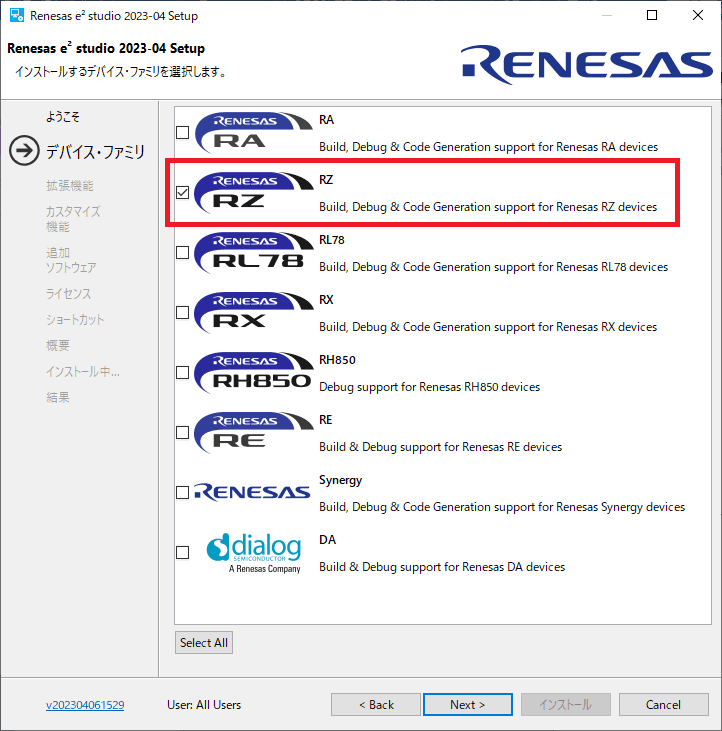The height and width of the screenshot is (731, 722).
Task: Cancel the setup wizard
Action: [x=663, y=704]
